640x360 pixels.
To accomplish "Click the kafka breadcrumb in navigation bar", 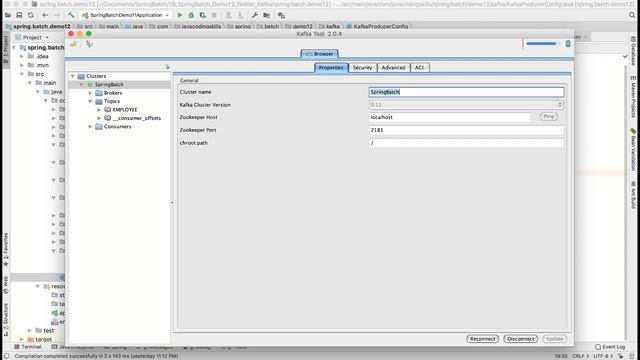I will [329, 26].
